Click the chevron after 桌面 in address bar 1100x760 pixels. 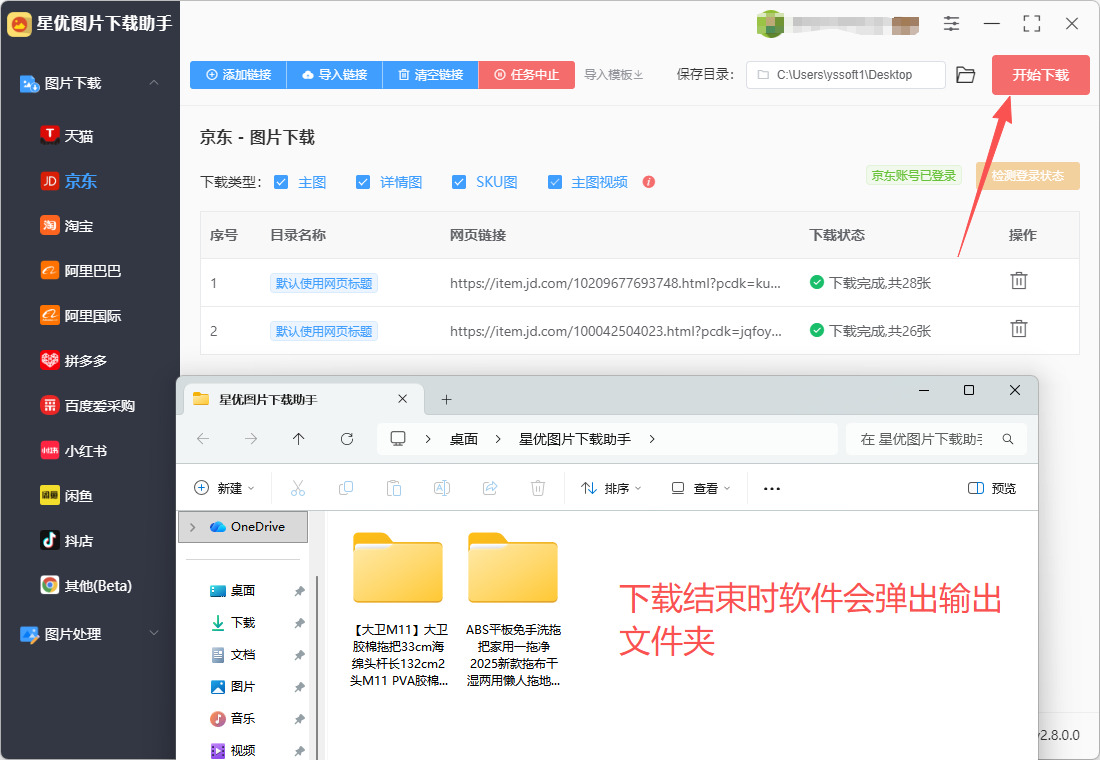498,439
